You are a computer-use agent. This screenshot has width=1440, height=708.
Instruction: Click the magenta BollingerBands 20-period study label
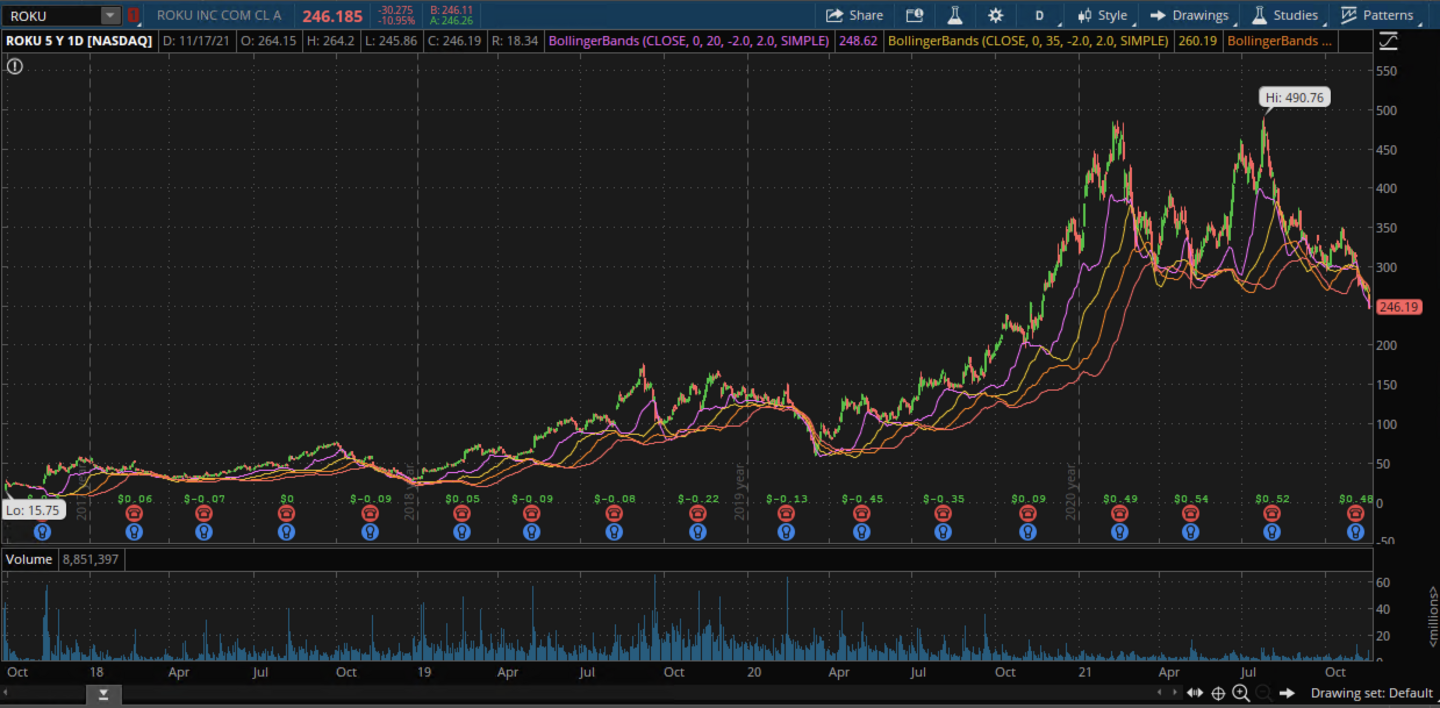pos(688,41)
